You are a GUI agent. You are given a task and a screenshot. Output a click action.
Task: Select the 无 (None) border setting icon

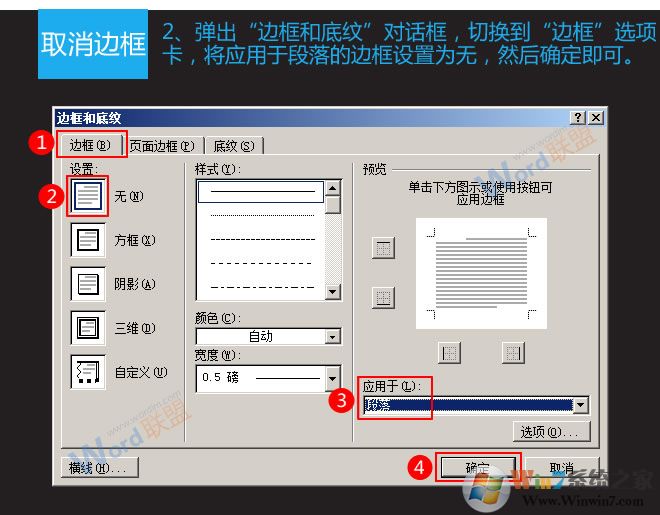tap(88, 196)
